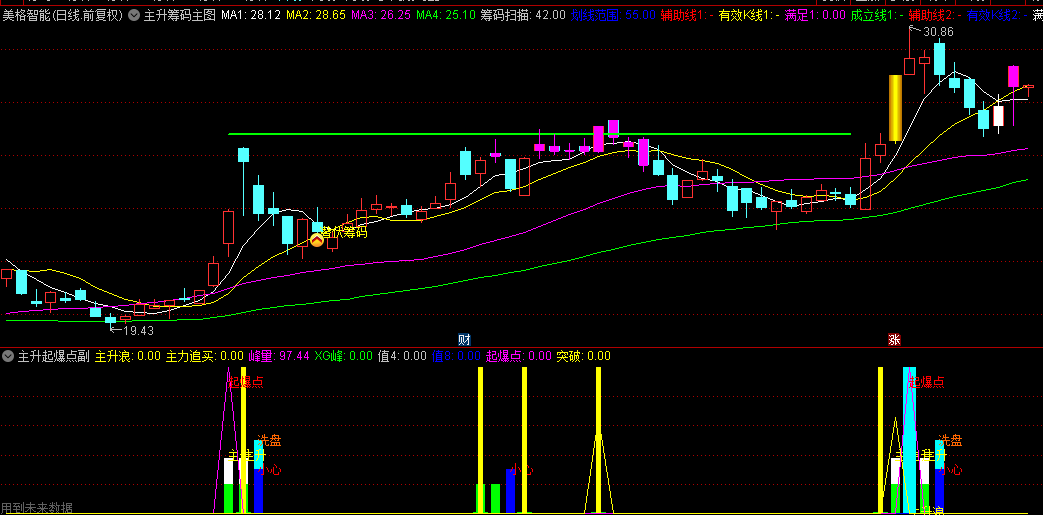Click the 涨 marker below the chart
The height and width of the screenshot is (515, 1043).
[x=894, y=339]
